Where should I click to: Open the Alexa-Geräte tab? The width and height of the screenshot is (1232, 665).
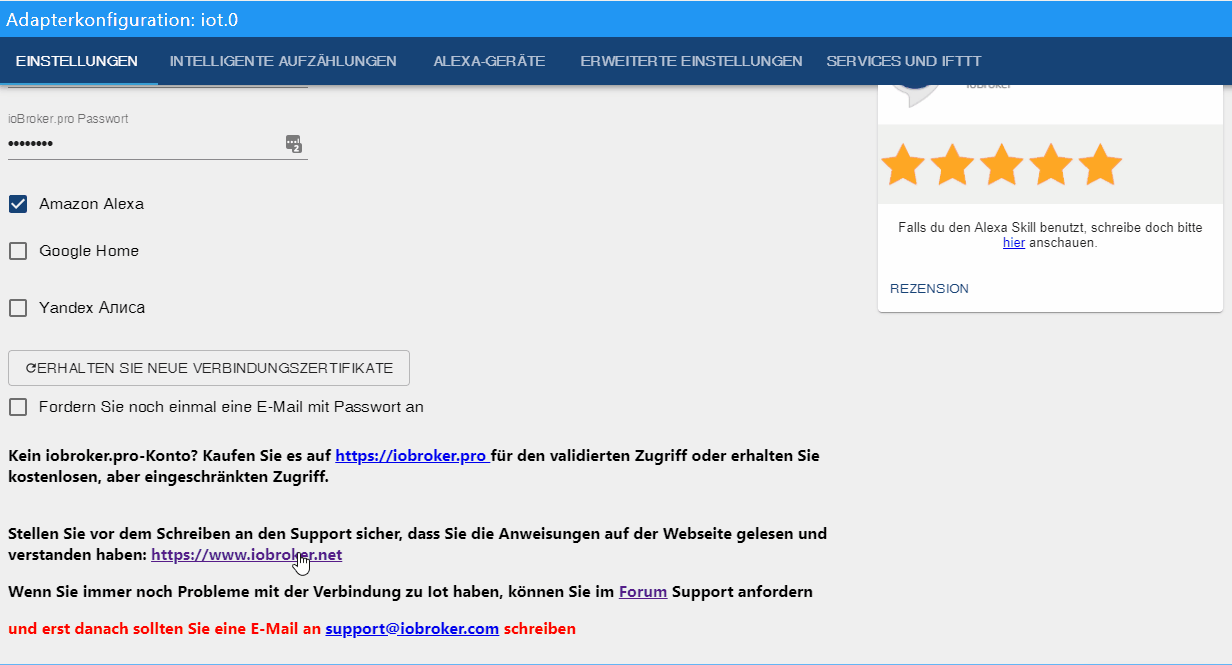[489, 61]
